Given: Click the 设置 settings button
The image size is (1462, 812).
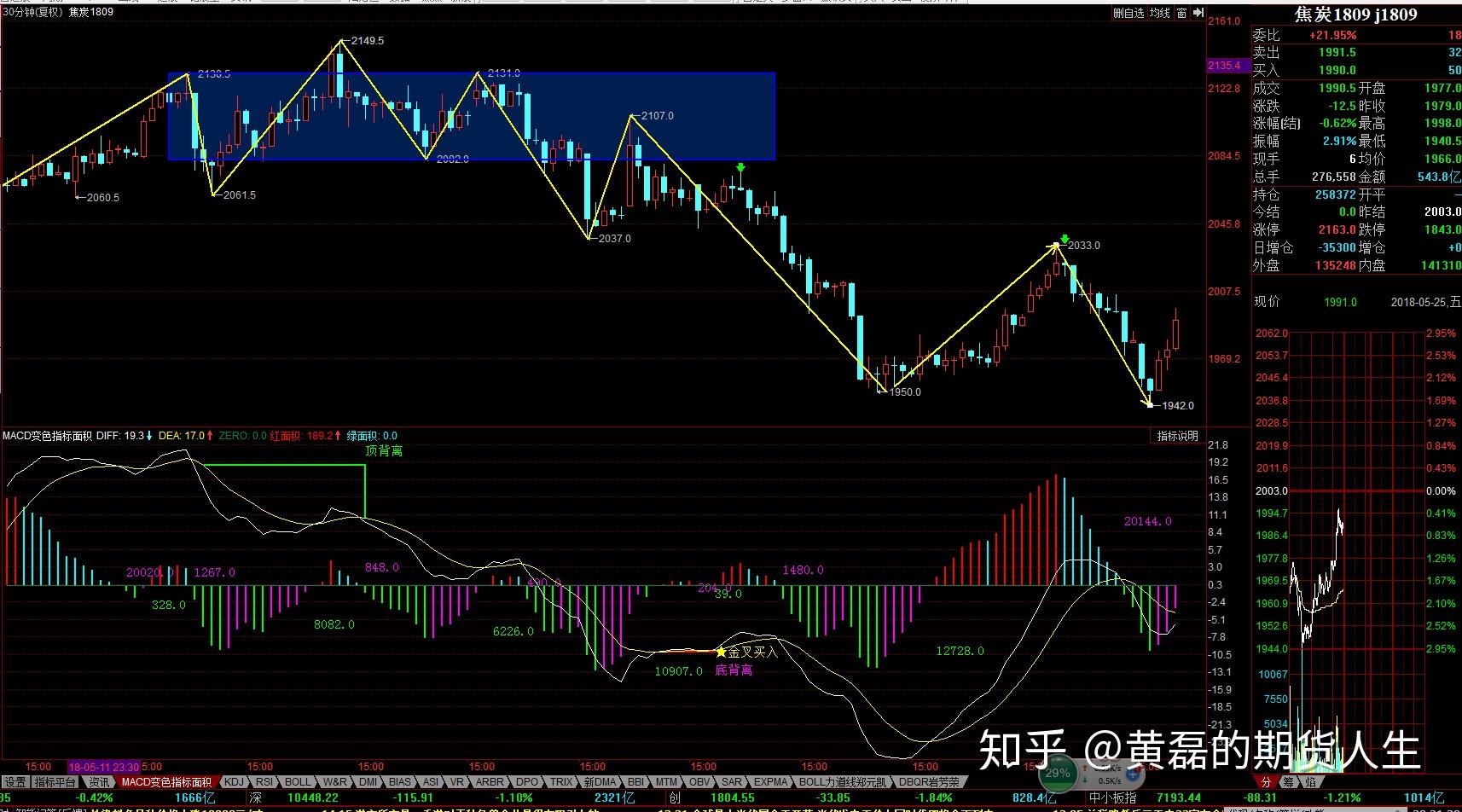Looking at the screenshot, I should [15, 781].
